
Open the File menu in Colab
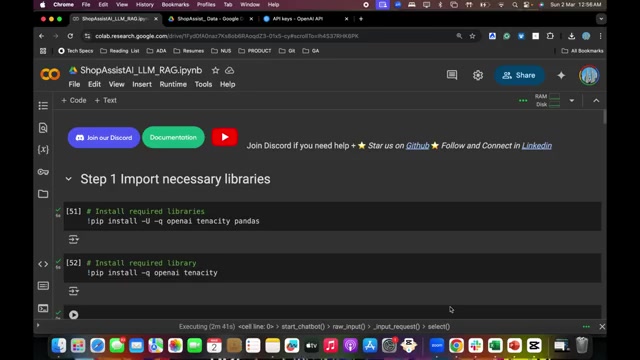tap(74, 84)
